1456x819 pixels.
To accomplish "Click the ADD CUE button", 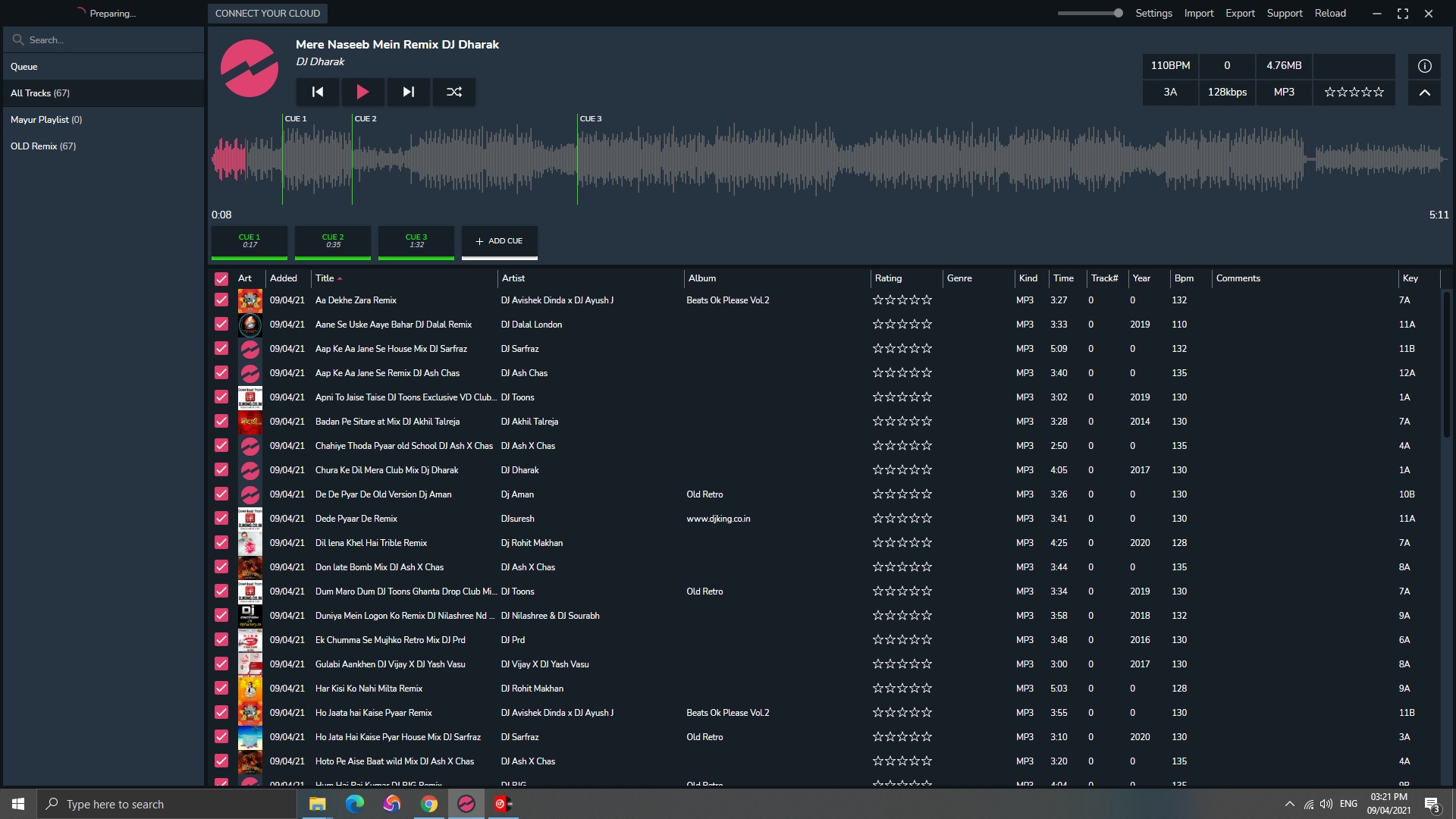I will point(499,241).
